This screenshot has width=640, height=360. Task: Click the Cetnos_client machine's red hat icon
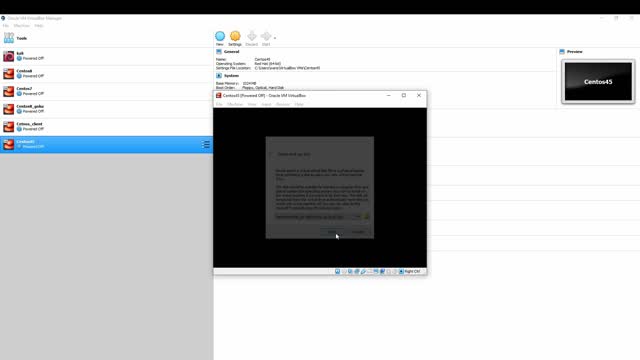[9, 126]
